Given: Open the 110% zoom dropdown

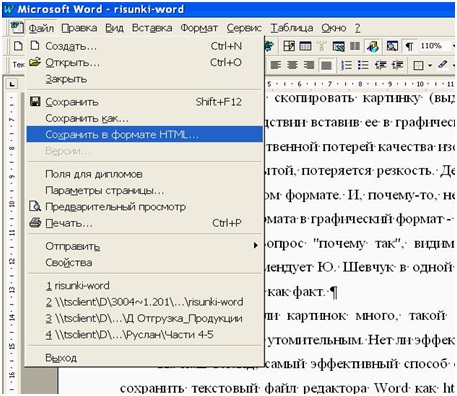Looking at the screenshot, I should tap(453, 46).
